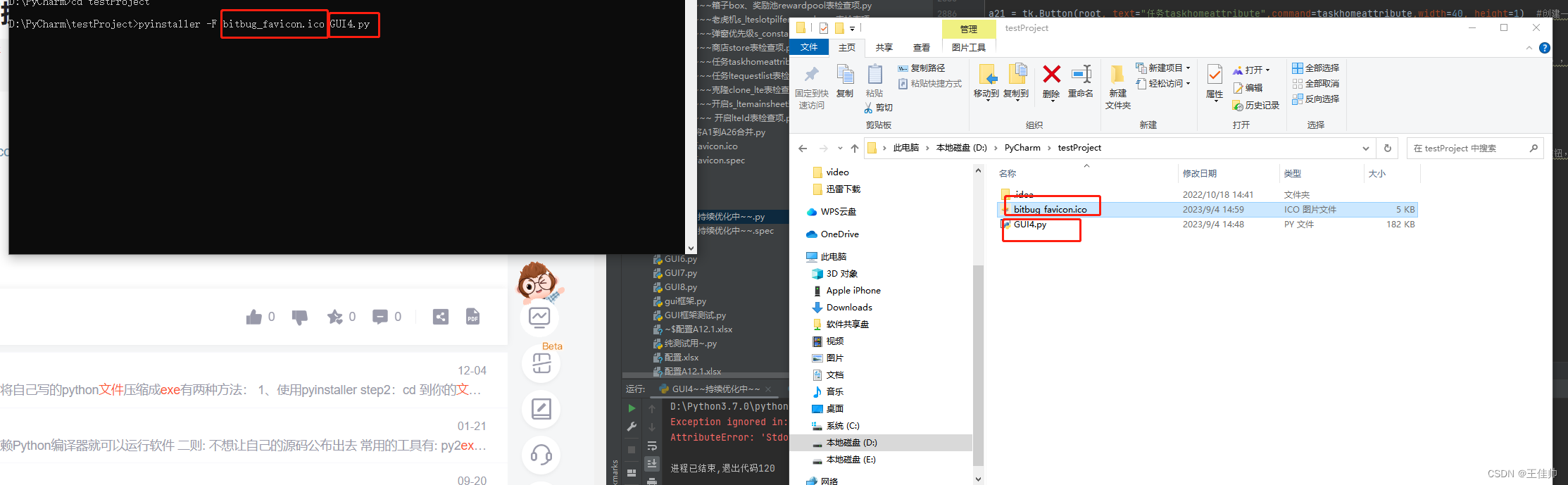This screenshot has height=485, width=1568.
Task: Click Select all (全部选择)
Action: tap(1316, 68)
